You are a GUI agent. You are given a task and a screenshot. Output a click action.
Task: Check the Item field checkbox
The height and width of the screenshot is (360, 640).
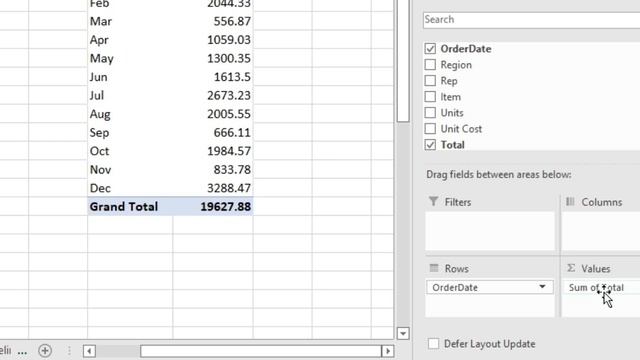[x=430, y=97]
